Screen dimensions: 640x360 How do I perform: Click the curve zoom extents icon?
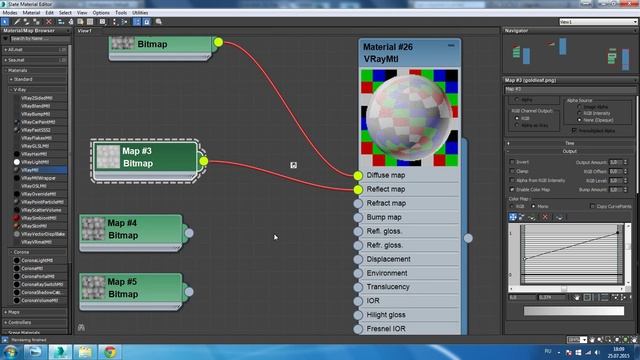click(x=587, y=298)
